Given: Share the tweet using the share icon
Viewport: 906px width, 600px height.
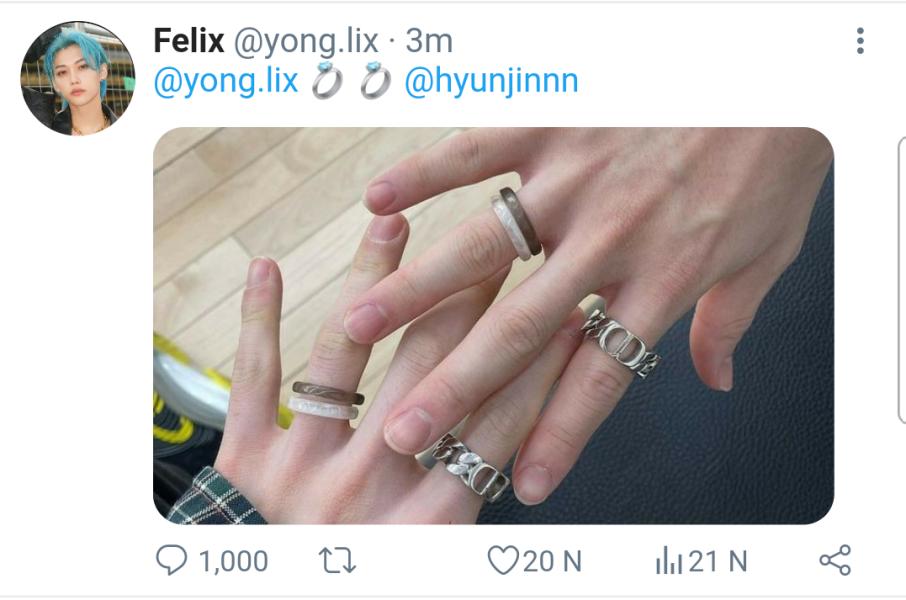Looking at the screenshot, I should (x=835, y=560).
